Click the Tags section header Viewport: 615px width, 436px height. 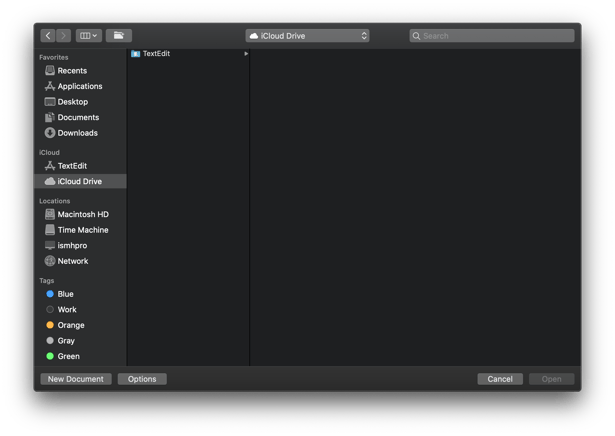pyautogui.click(x=47, y=281)
